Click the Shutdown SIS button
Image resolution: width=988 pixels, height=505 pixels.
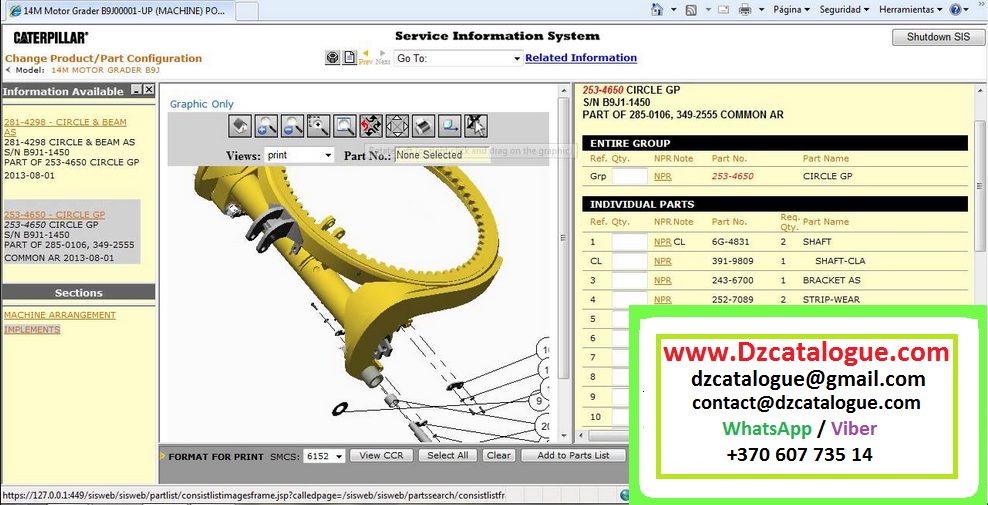pos(938,37)
